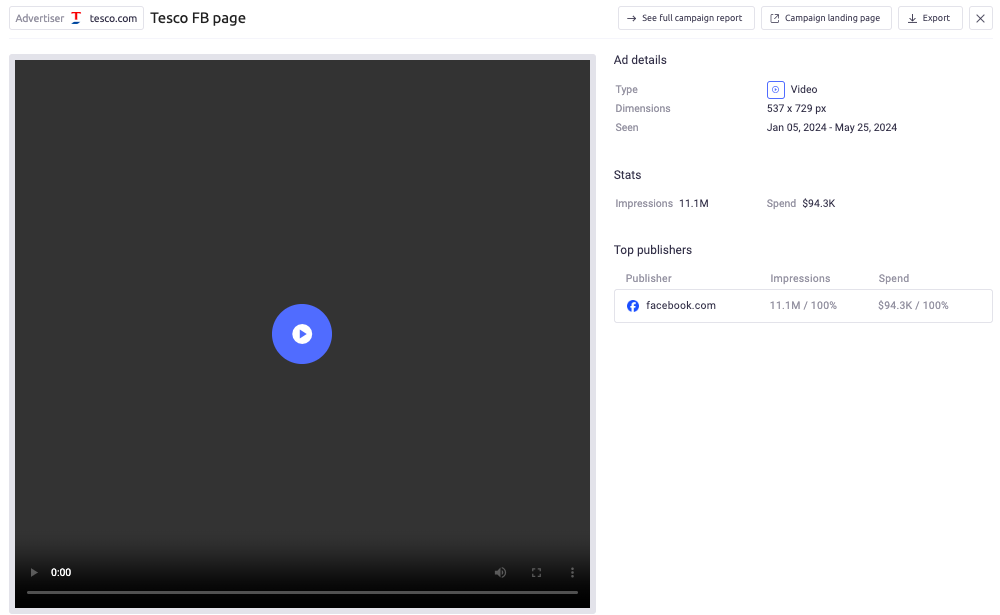This screenshot has height=615, width=1000.
Task: Click the Tesco logo icon beside advertiser
Action: point(76,18)
